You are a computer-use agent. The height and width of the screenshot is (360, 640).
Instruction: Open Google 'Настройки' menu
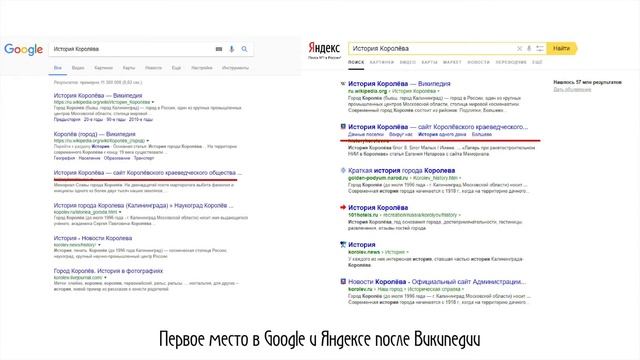click(202, 68)
